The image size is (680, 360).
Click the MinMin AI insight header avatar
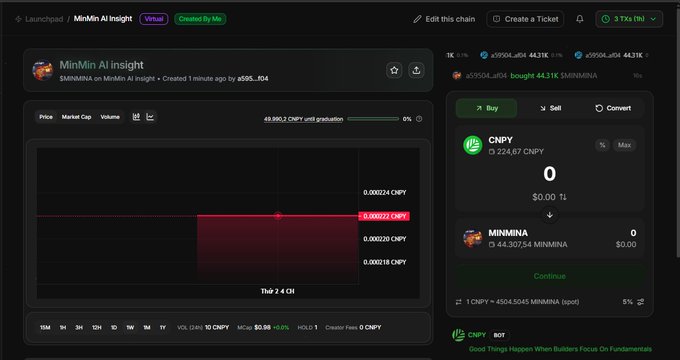[x=42, y=70]
